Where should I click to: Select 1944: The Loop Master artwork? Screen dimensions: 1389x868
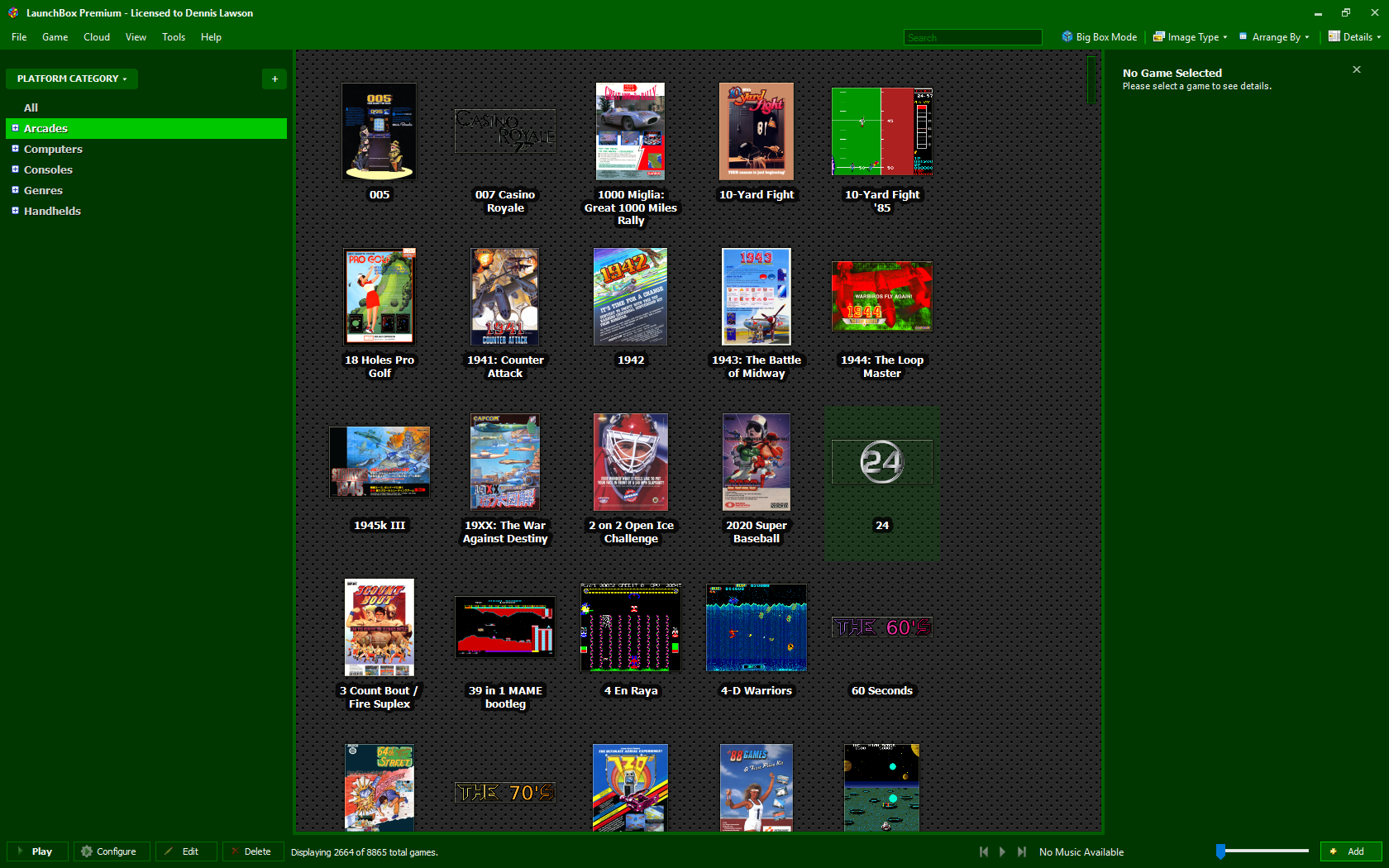[x=882, y=297]
